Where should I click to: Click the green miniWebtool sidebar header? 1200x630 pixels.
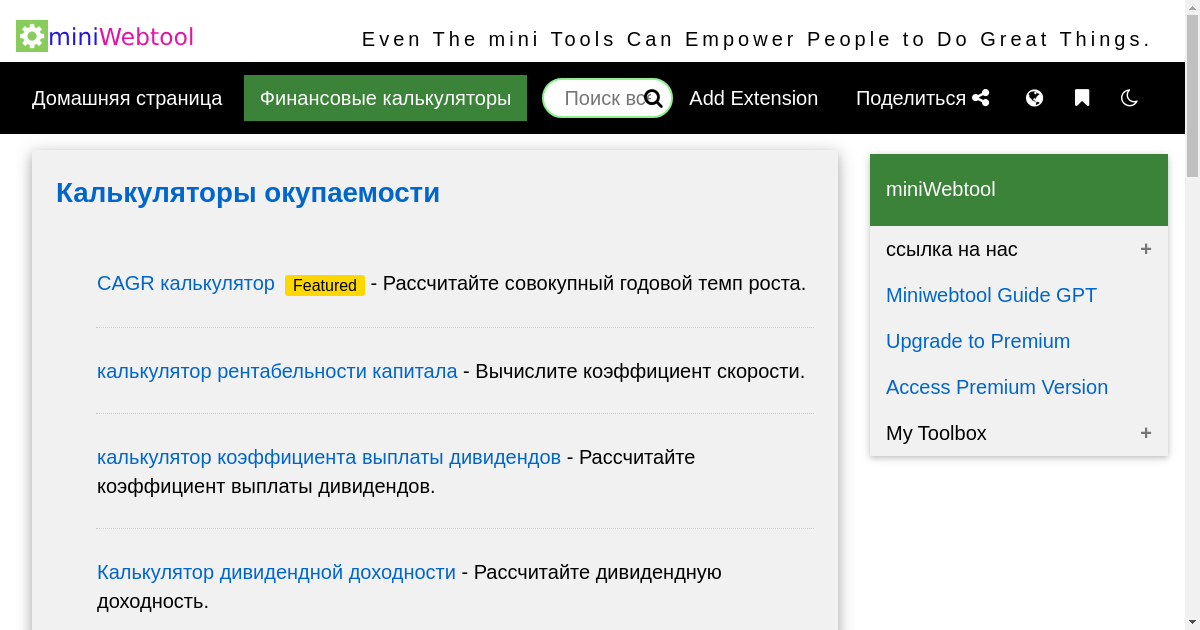1019,190
